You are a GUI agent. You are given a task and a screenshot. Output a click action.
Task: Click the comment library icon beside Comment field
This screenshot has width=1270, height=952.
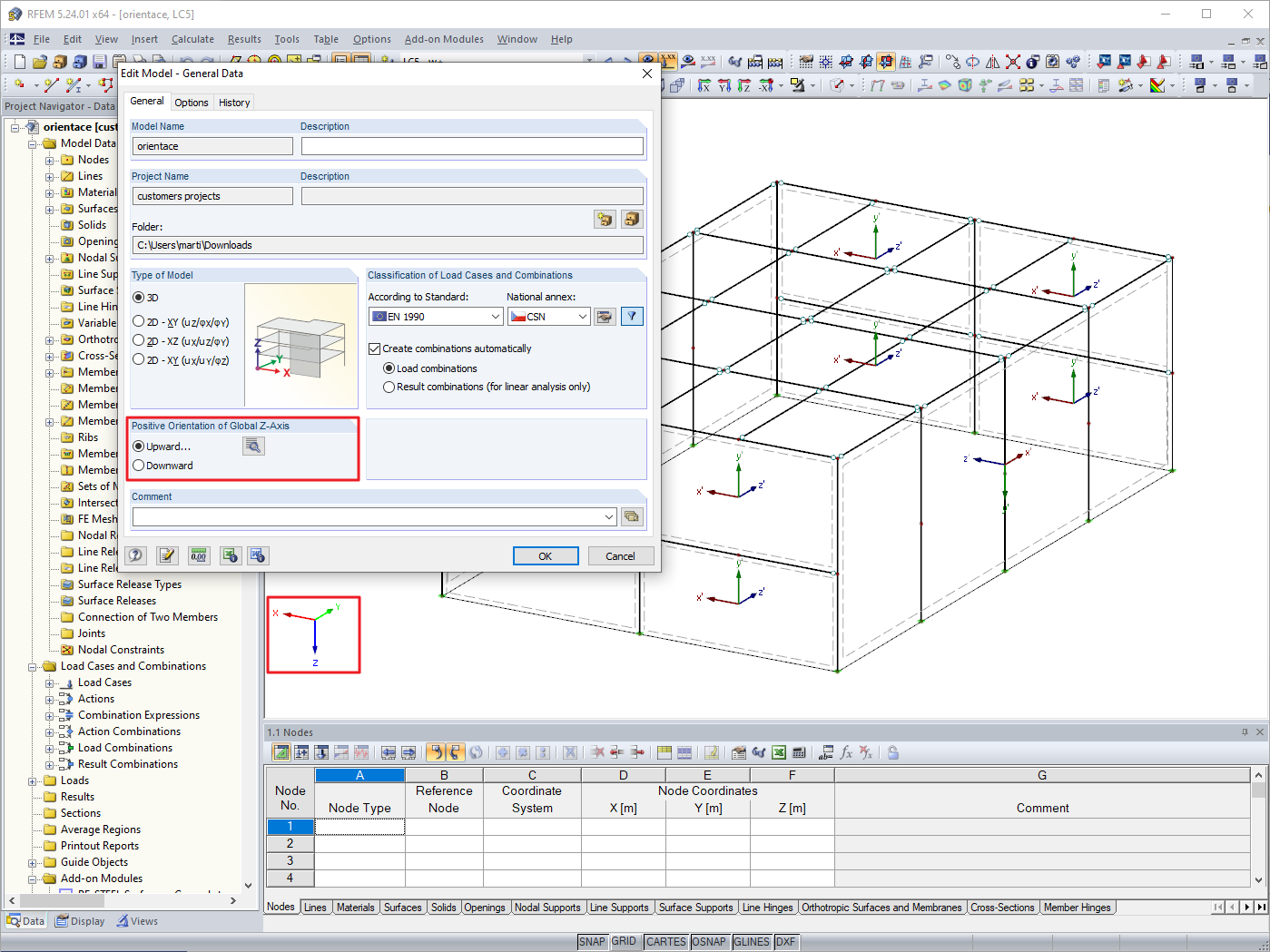632,516
